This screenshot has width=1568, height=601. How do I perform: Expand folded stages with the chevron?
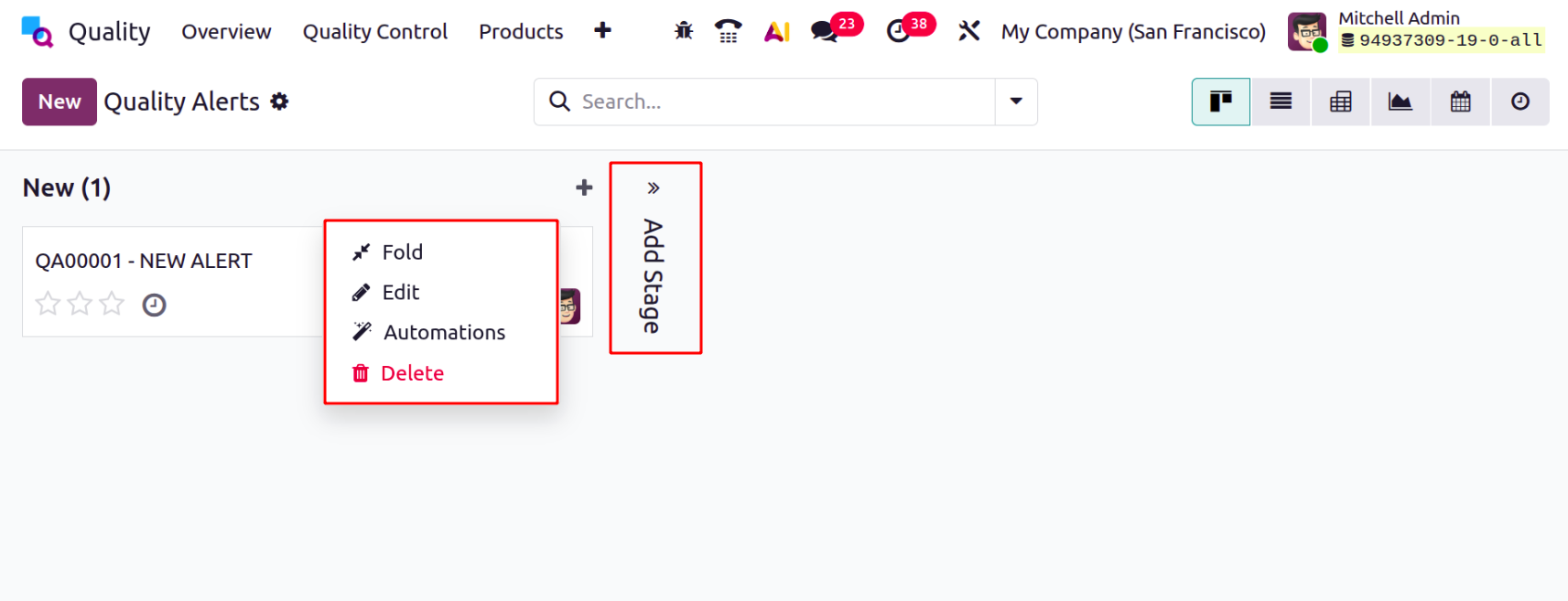(654, 186)
